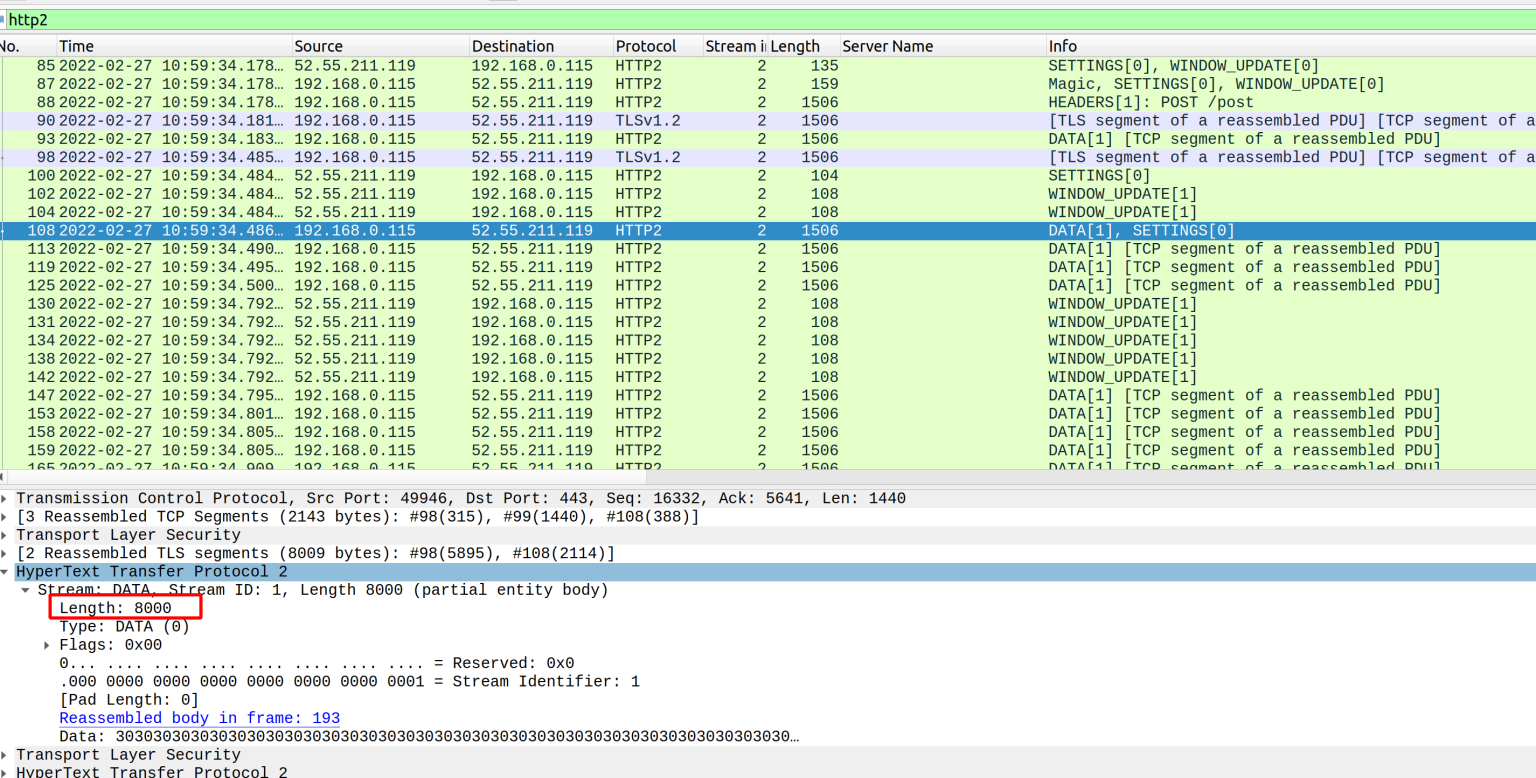The width and height of the screenshot is (1536, 778).
Task: Expand the 3 Reassembled TCP Segments node
Action: (x=8, y=516)
